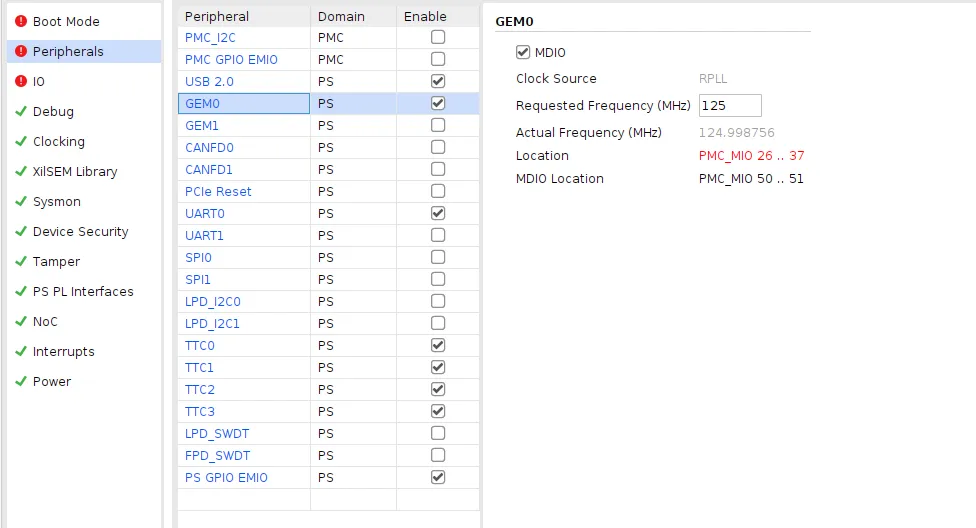Screen dimensions: 976x528
Task: Click the red error icon next to Peripherals
Action: point(21,51)
